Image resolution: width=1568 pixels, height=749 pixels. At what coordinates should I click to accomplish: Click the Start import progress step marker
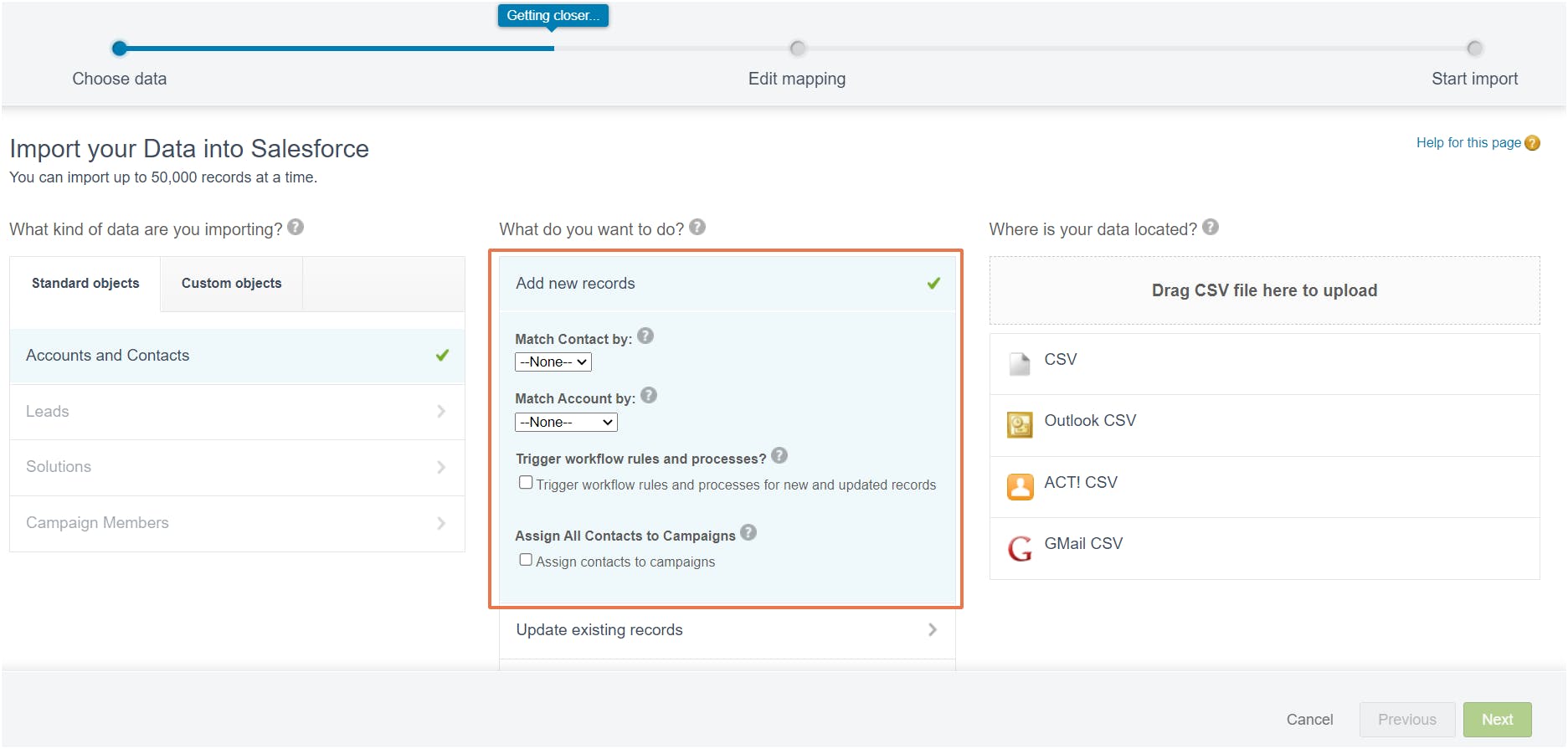(1475, 49)
